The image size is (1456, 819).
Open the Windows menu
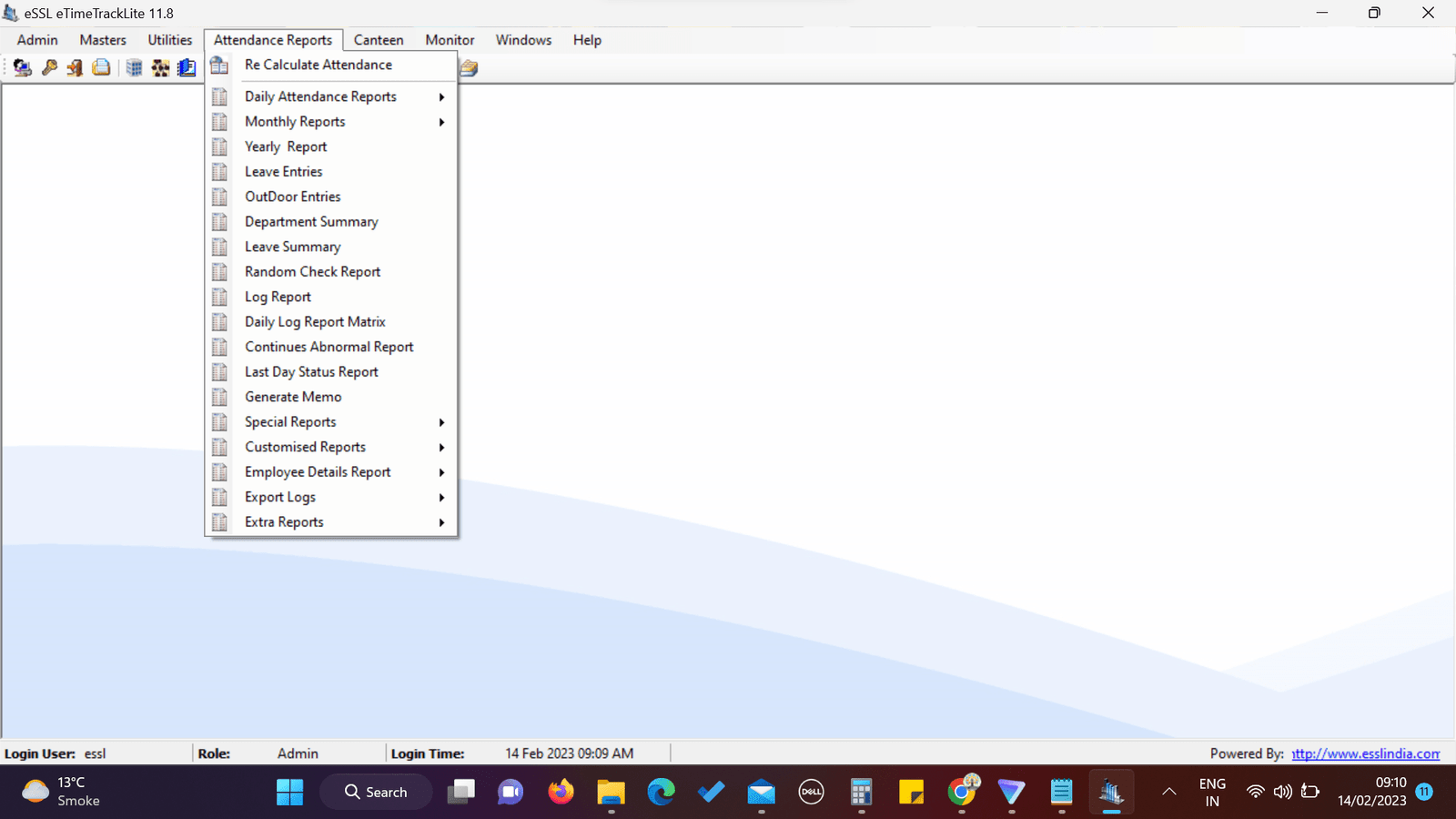523,40
